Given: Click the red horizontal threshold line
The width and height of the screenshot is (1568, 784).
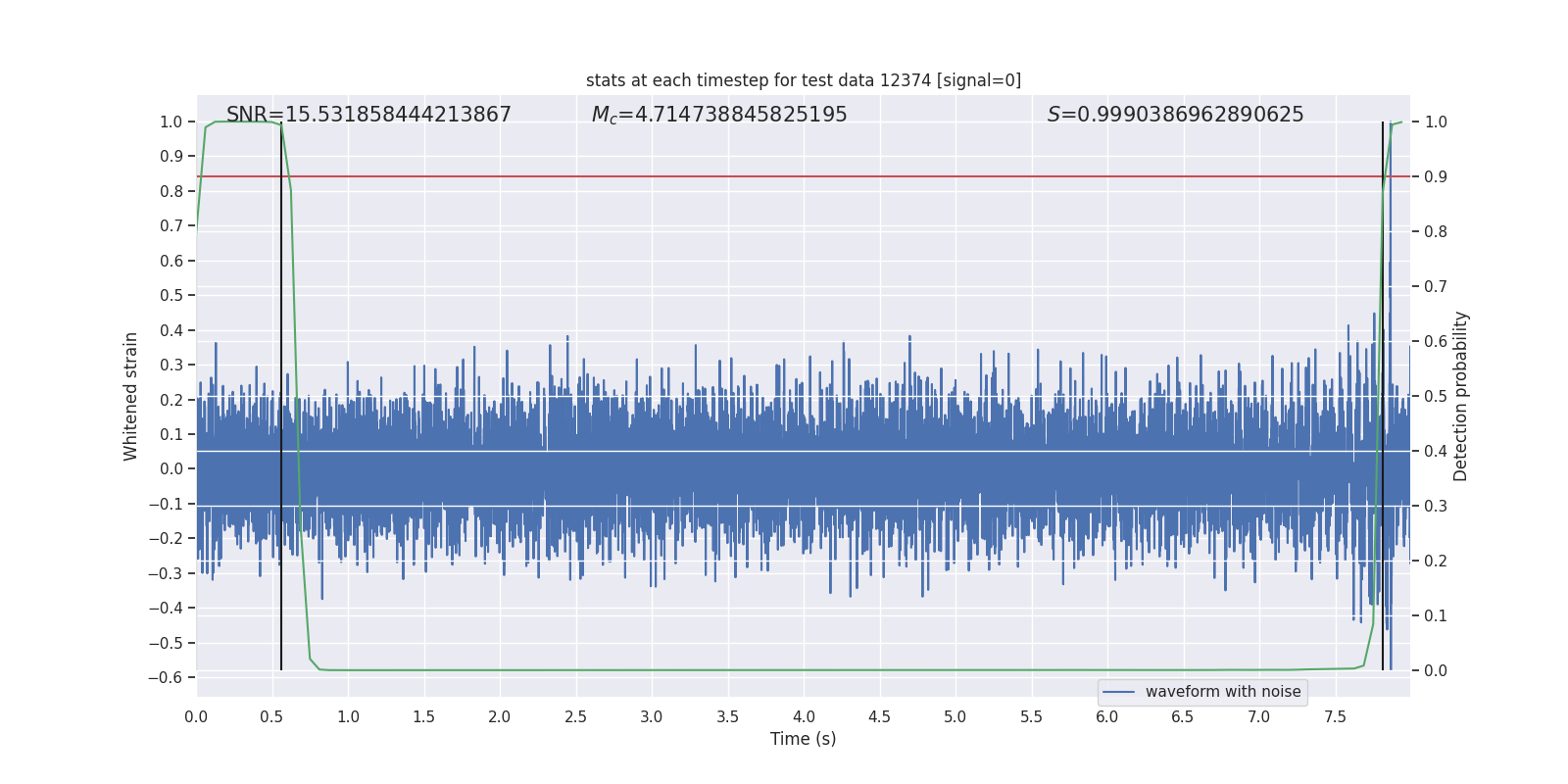Looking at the screenshot, I should coord(784,176).
